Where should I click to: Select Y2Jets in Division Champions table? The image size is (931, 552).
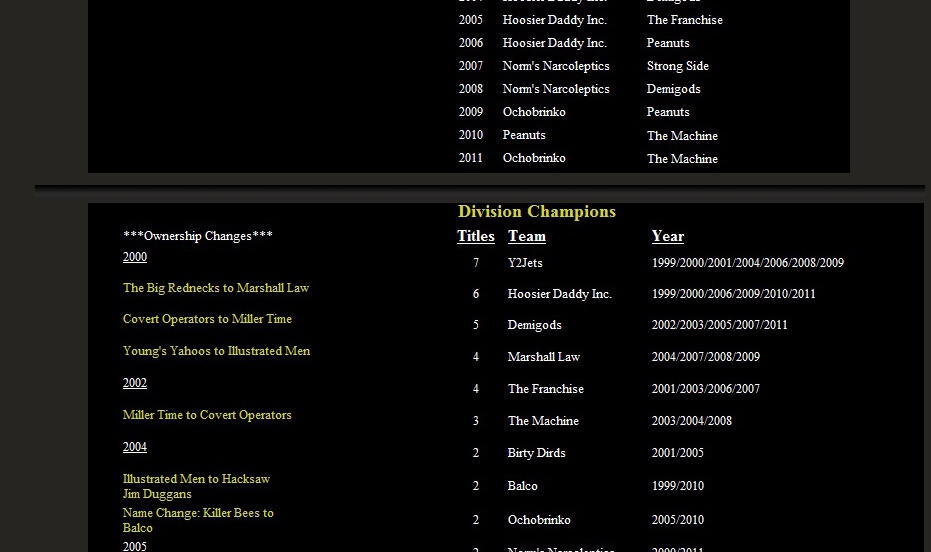click(x=525, y=263)
